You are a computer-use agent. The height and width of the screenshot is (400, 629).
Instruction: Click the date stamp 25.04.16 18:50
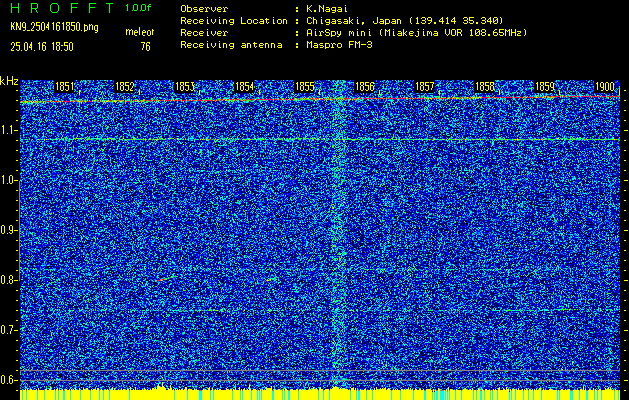coord(42,47)
